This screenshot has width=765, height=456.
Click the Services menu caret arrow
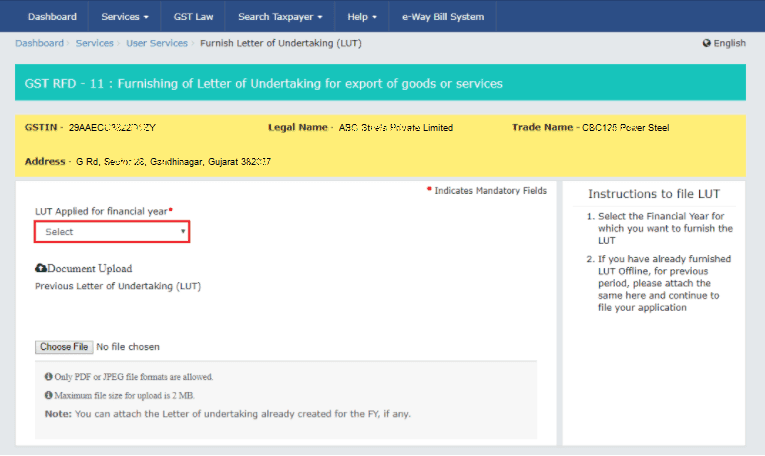tap(146, 17)
